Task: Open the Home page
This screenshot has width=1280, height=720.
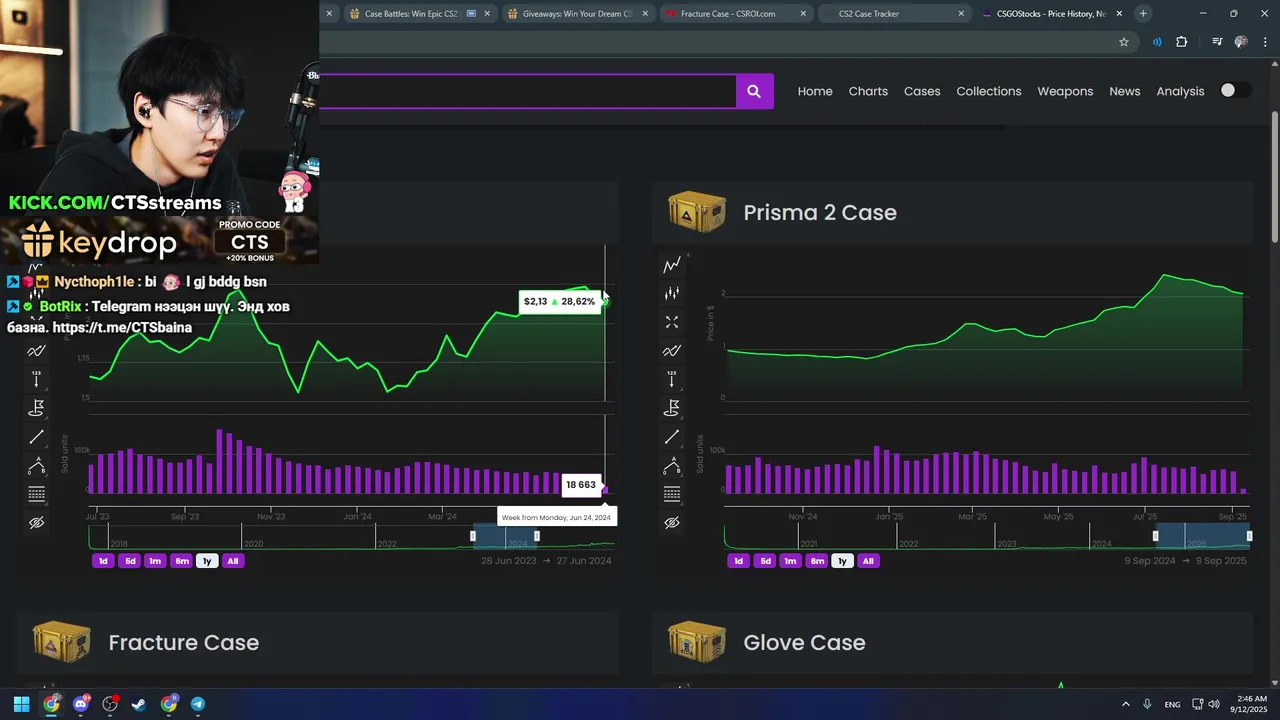Action: point(815,91)
